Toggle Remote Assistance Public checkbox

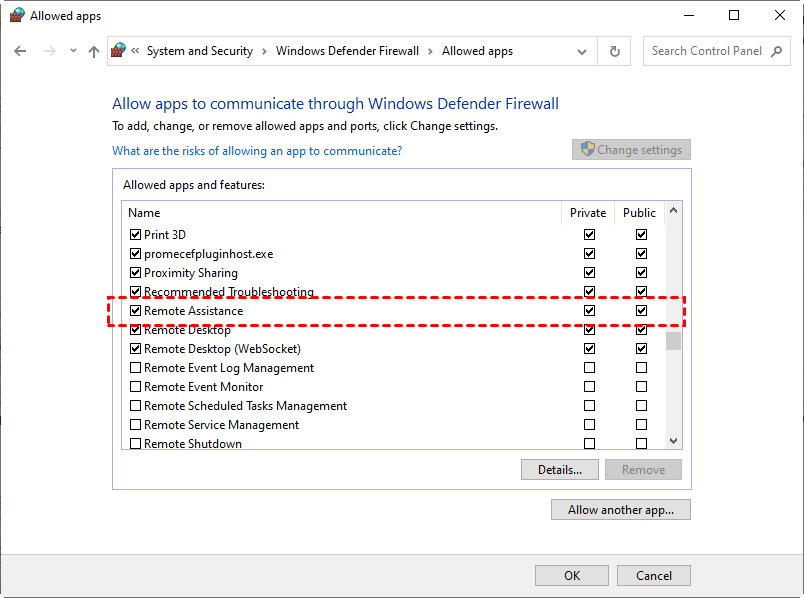click(x=641, y=311)
